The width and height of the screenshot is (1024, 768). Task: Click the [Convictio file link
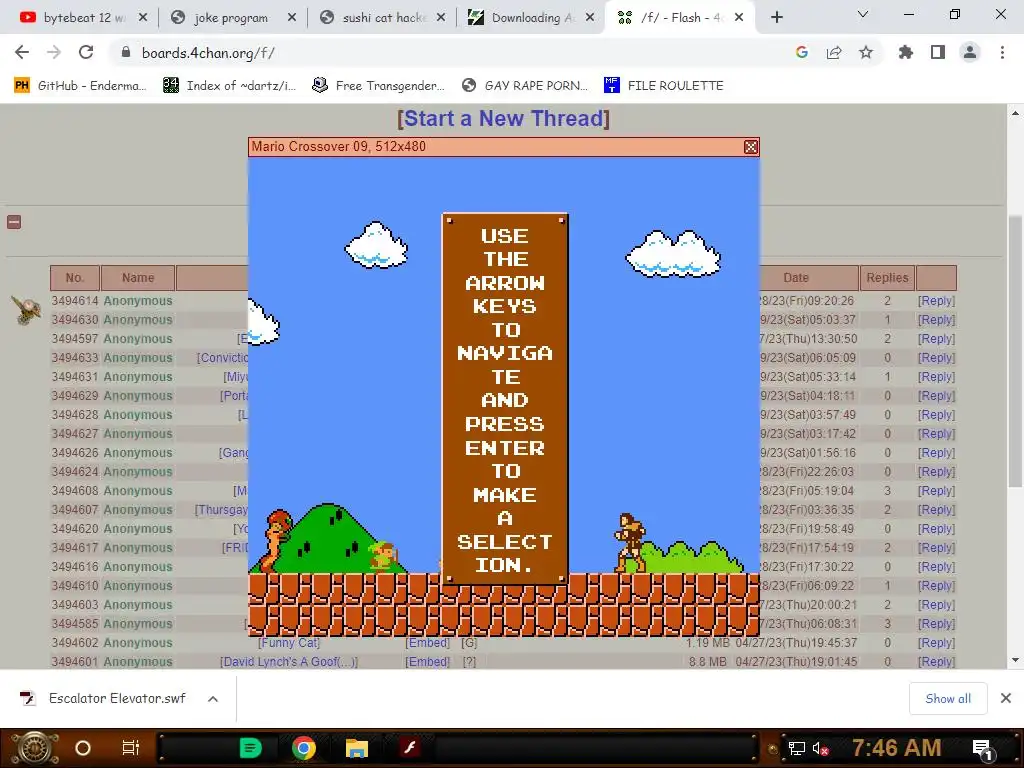[222, 357]
